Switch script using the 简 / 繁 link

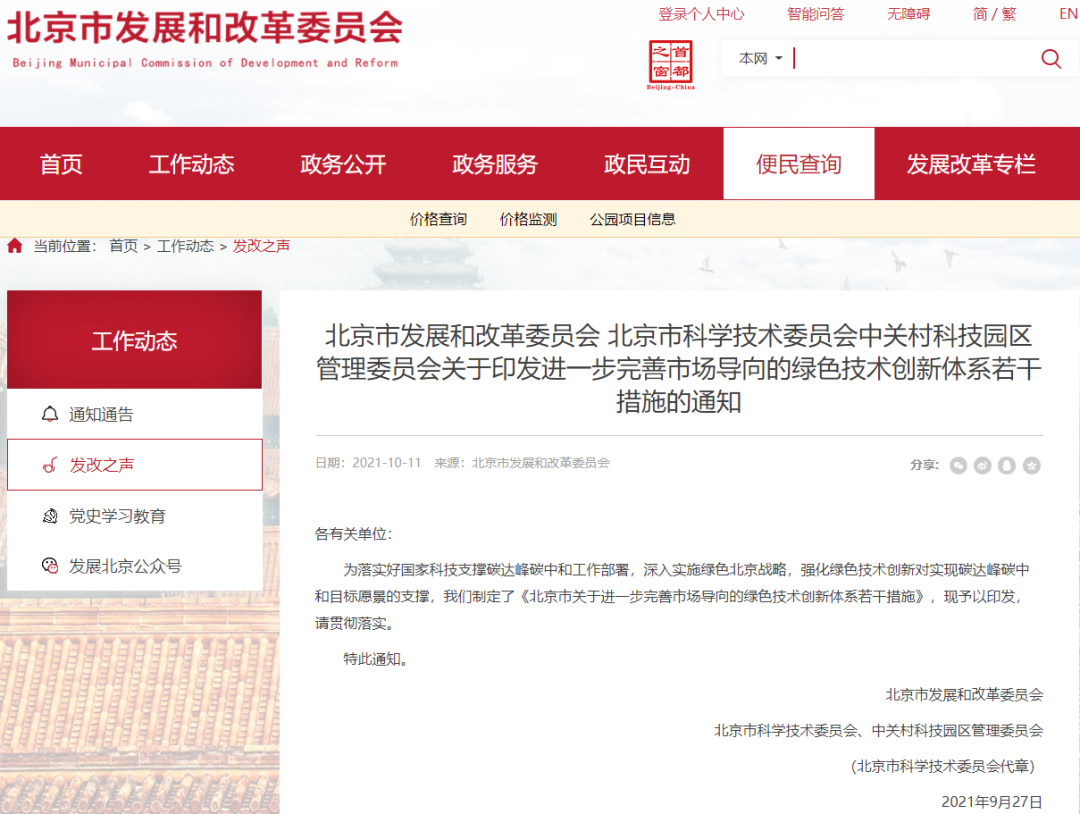[x=994, y=14]
